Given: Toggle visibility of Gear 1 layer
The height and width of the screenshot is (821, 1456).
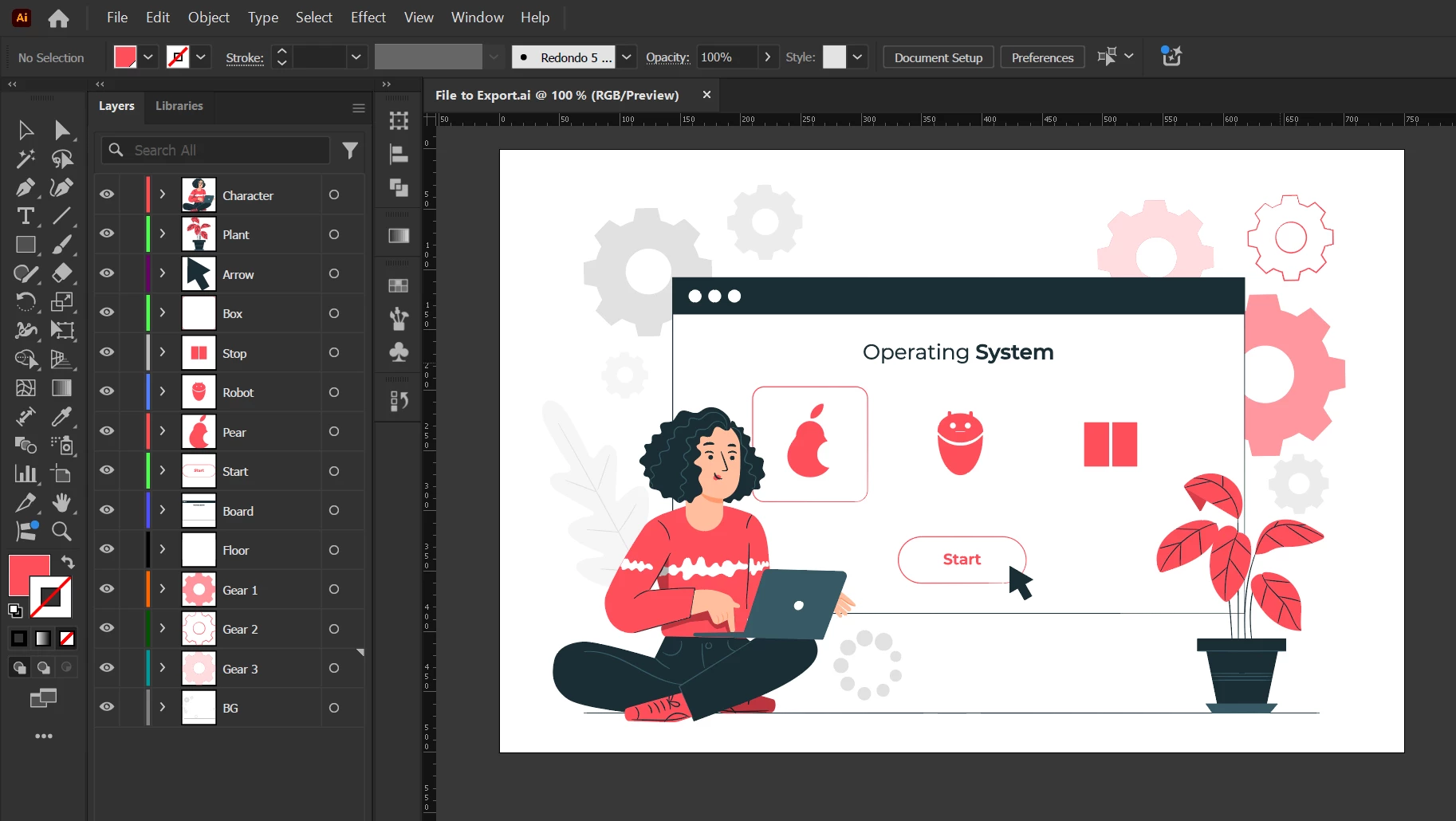Looking at the screenshot, I should coord(107,589).
